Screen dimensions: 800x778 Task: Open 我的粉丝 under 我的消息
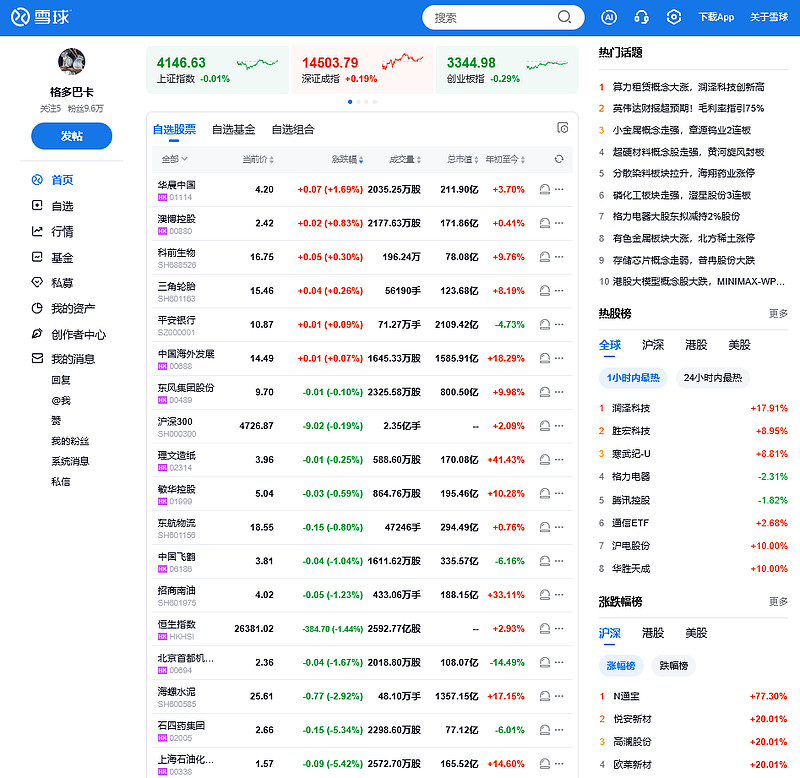click(x=70, y=441)
